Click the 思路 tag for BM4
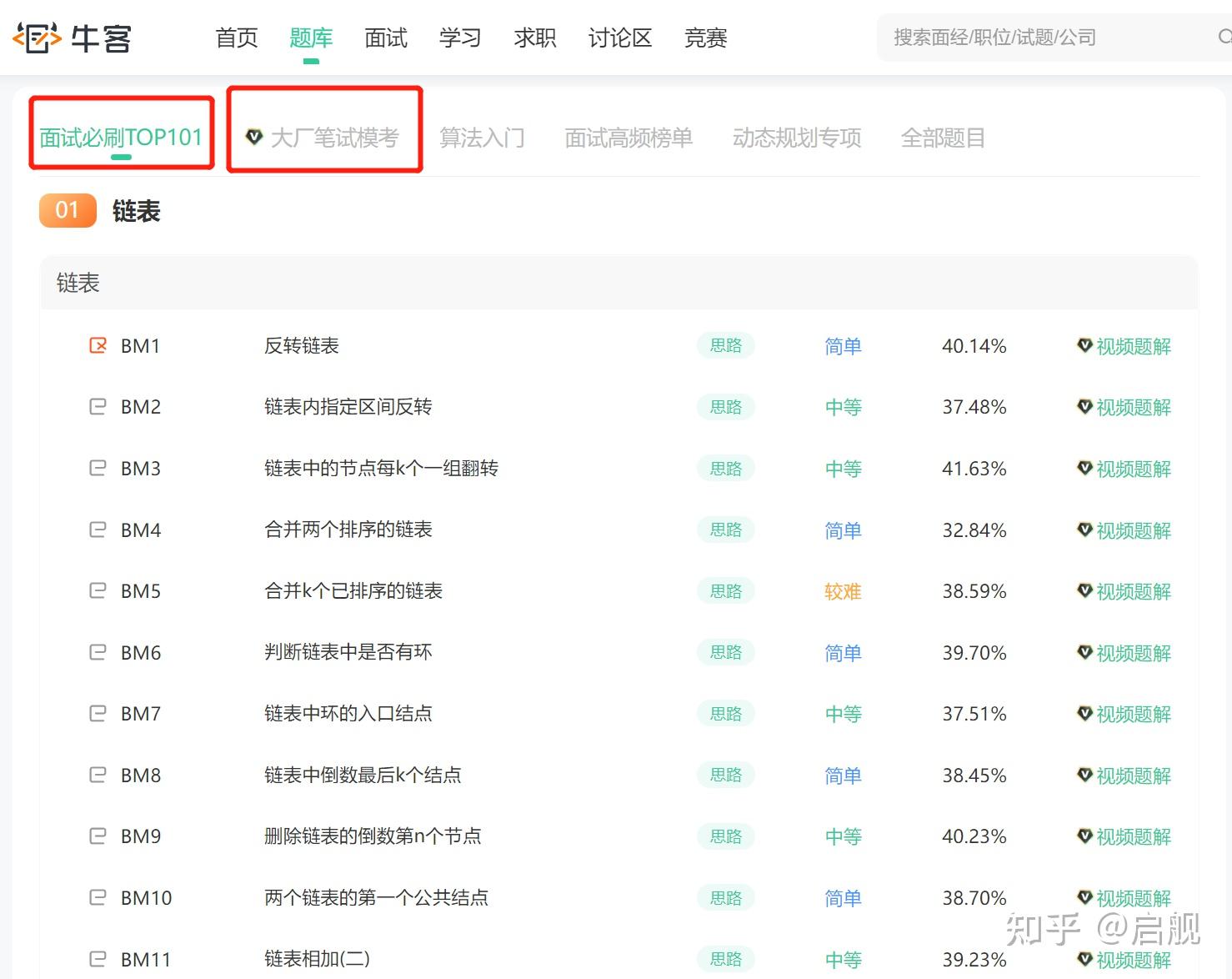 [x=726, y=529]
